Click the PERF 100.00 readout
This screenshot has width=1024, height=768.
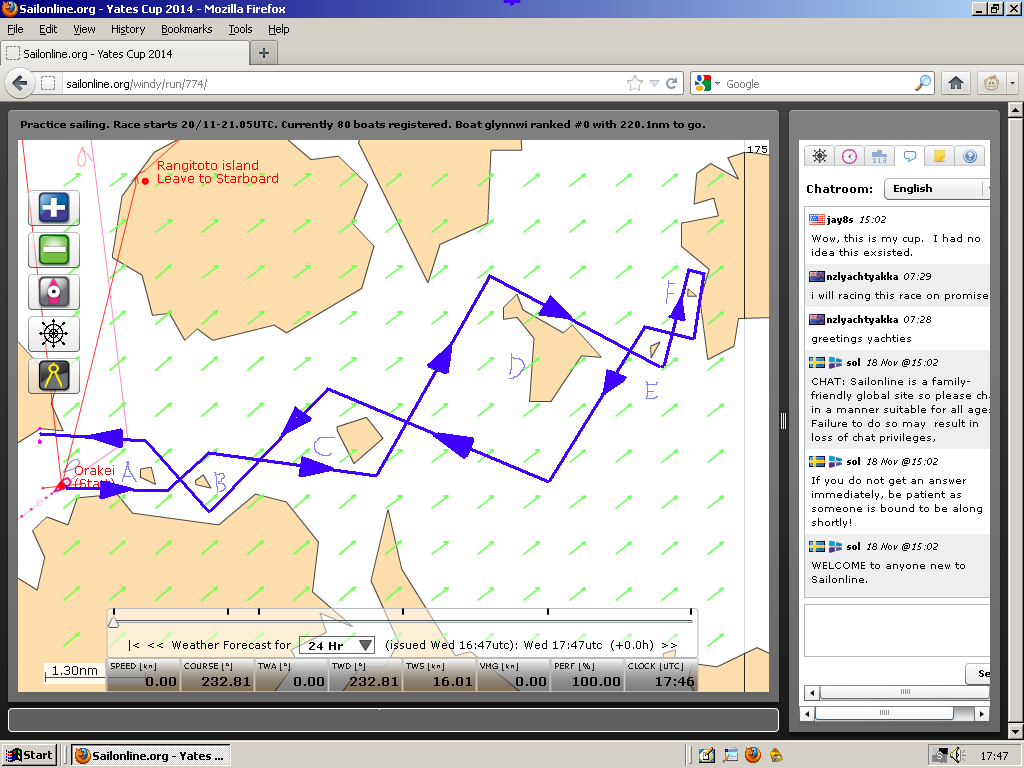coord(586,675)
